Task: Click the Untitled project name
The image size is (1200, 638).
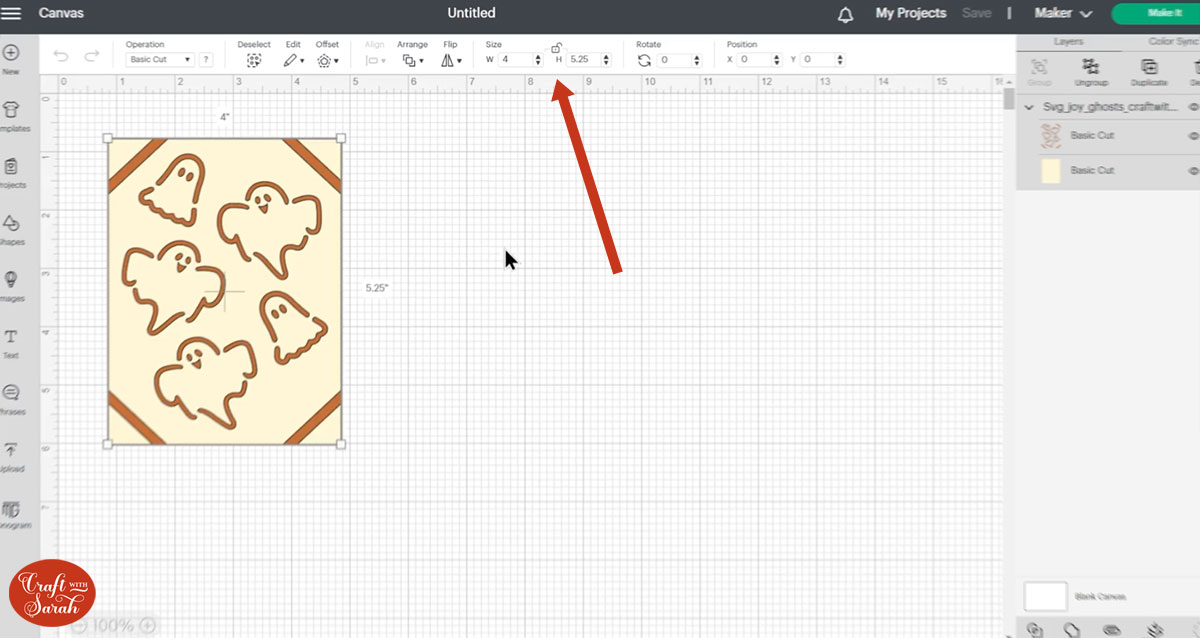Action: 472,14
